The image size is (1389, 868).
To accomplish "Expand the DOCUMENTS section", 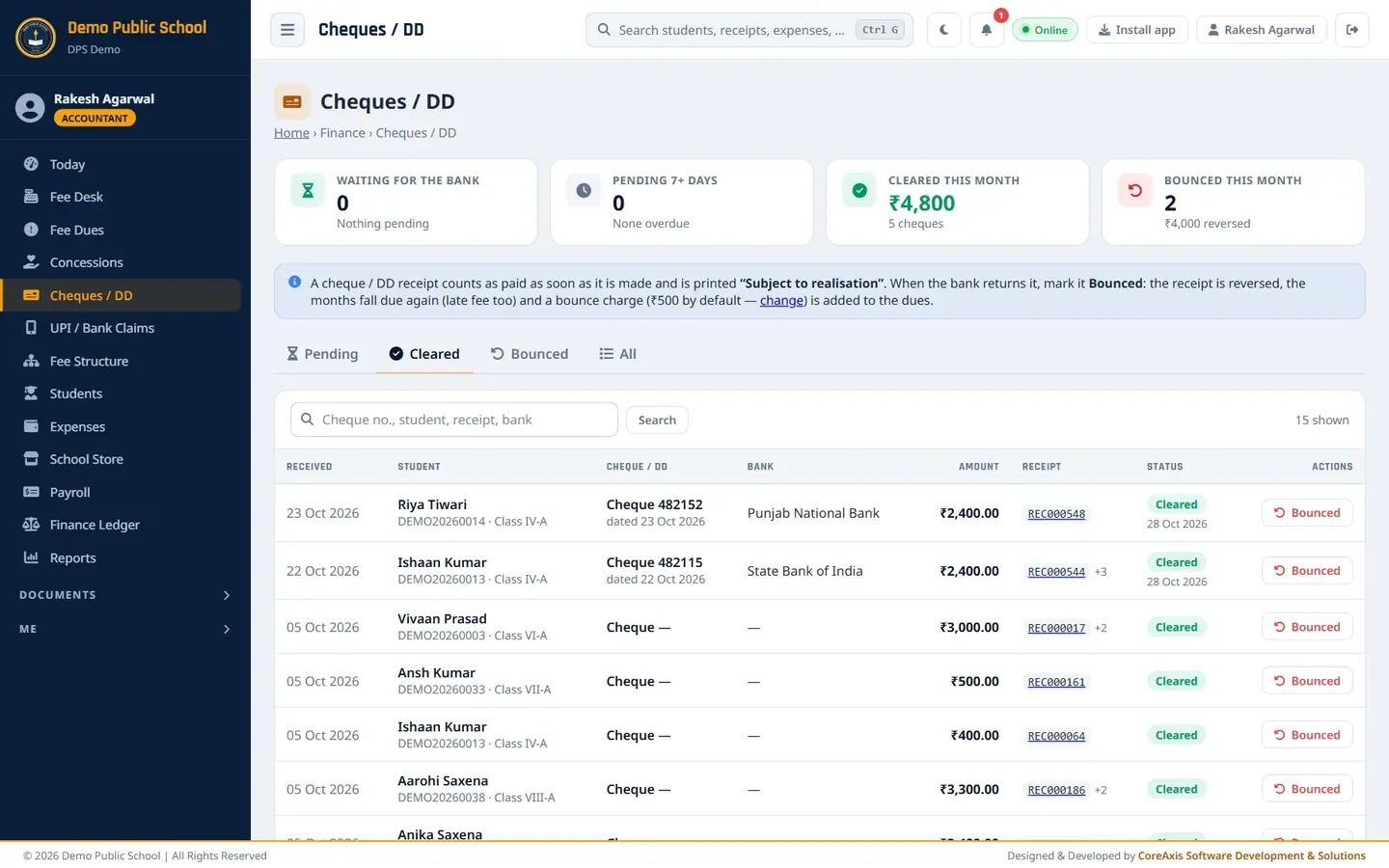I will pos(125,595).
